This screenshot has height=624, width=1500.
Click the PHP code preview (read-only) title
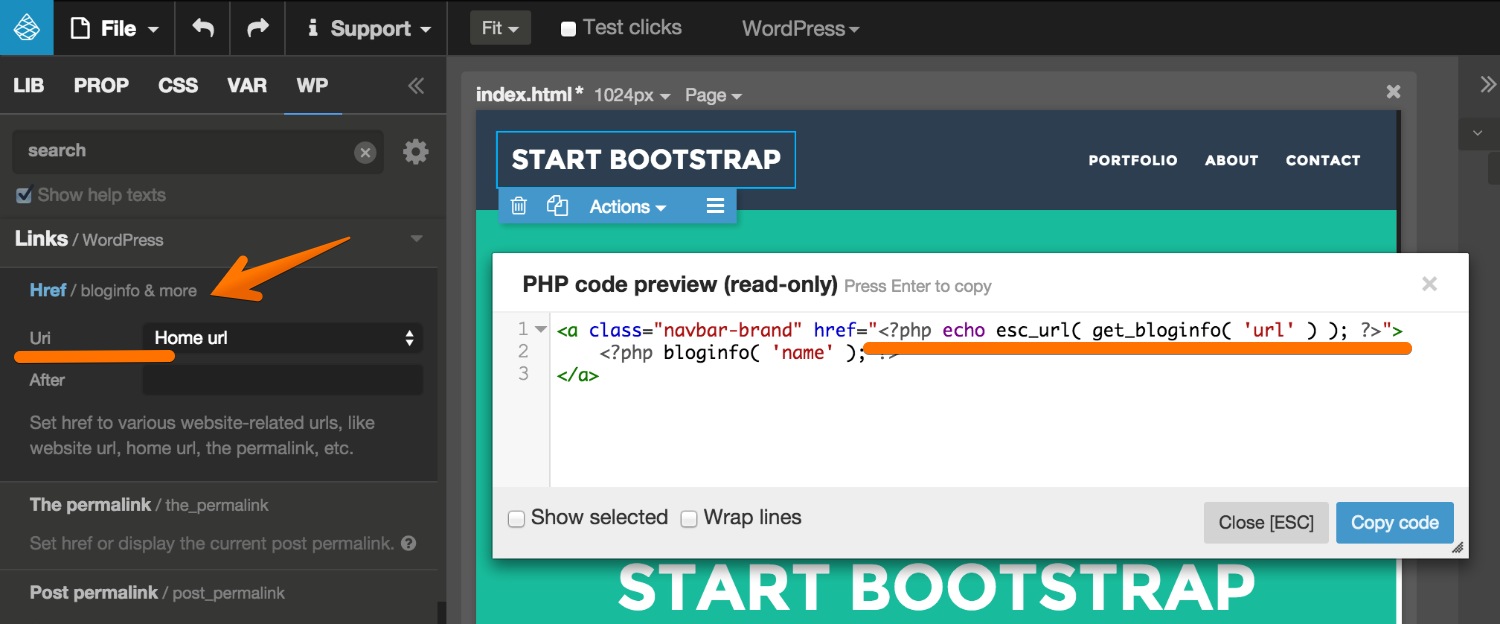point(680,285)
